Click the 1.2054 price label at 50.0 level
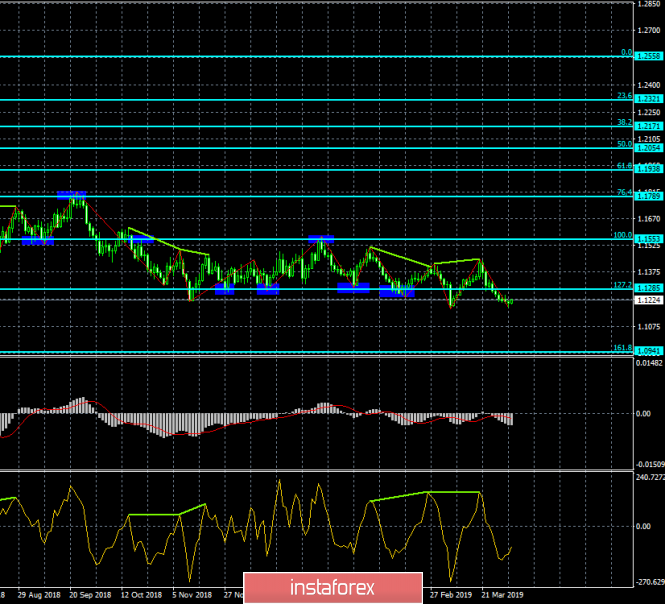665x604 pixels. (649, 148)
